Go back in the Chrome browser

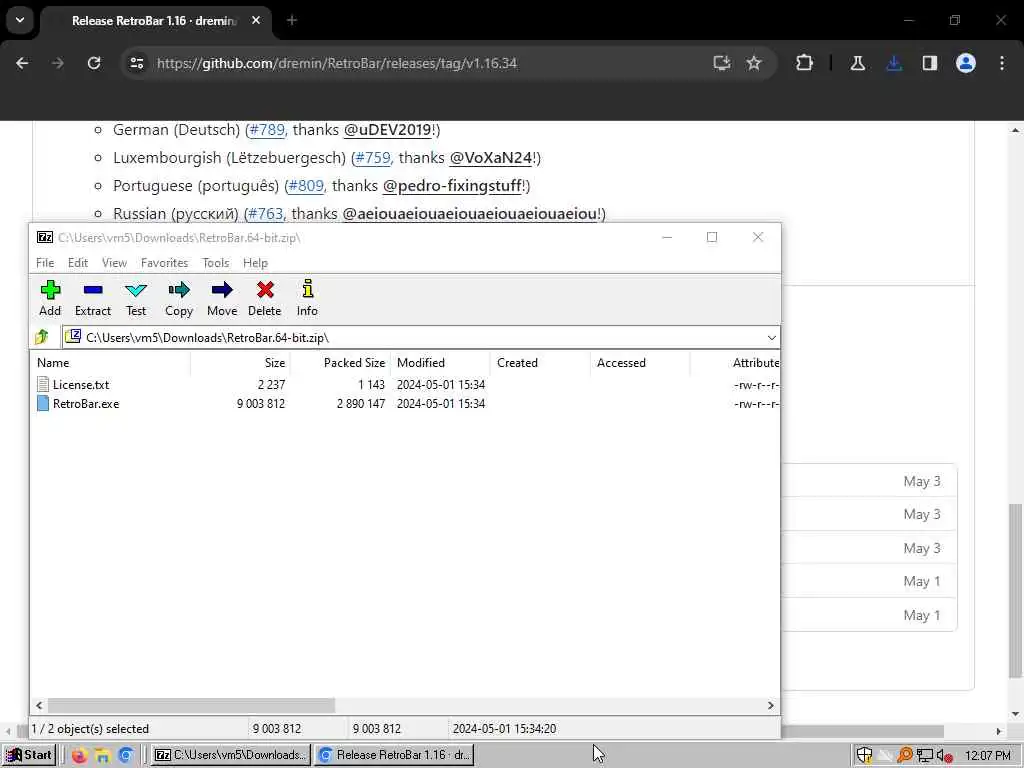coord(22,63)
